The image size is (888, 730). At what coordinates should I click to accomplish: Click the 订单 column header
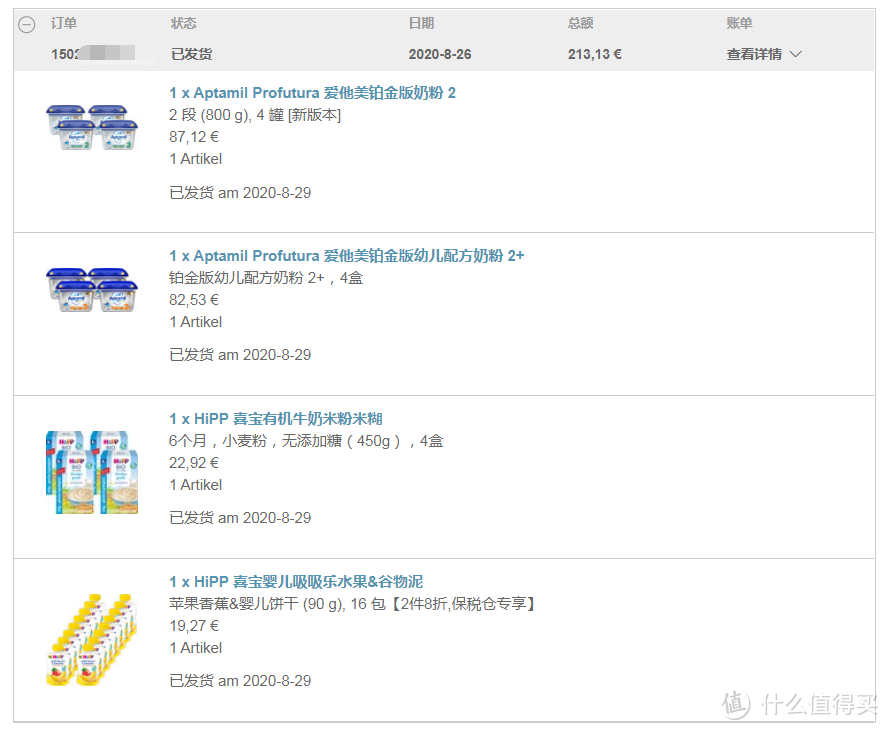coord(63,23)
